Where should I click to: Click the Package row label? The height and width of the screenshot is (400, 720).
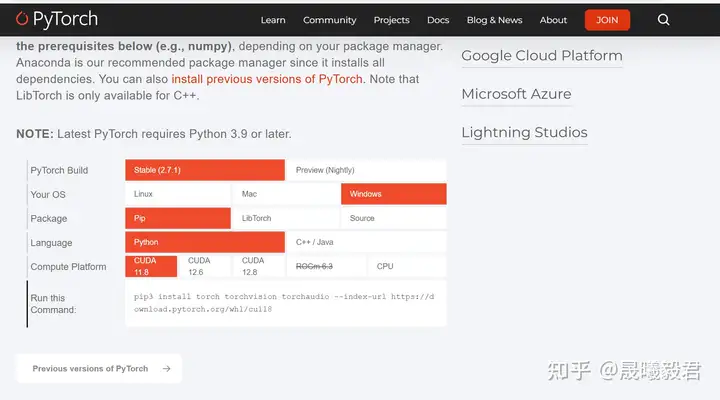pos(49,219)
